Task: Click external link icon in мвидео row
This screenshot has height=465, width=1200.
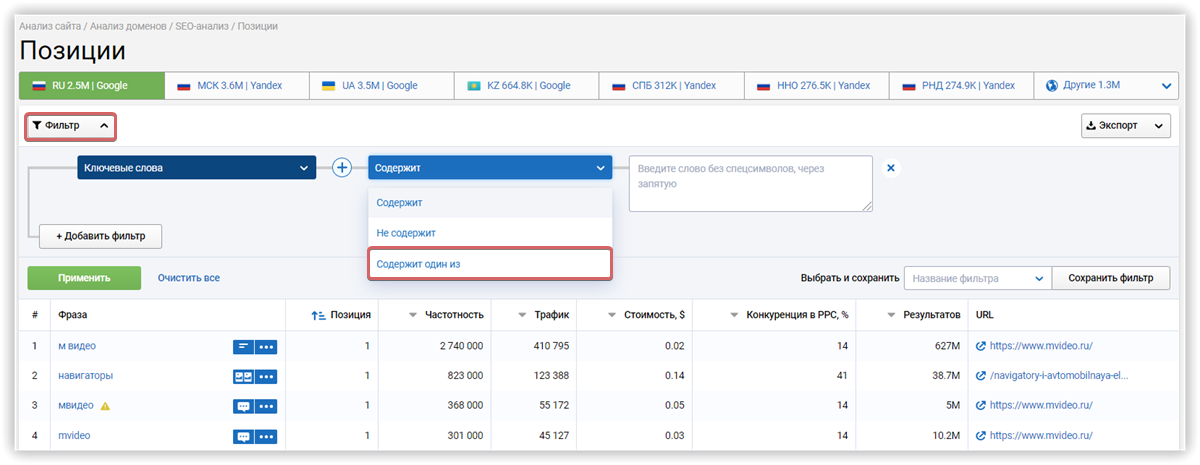Action: tap(981, 406)
